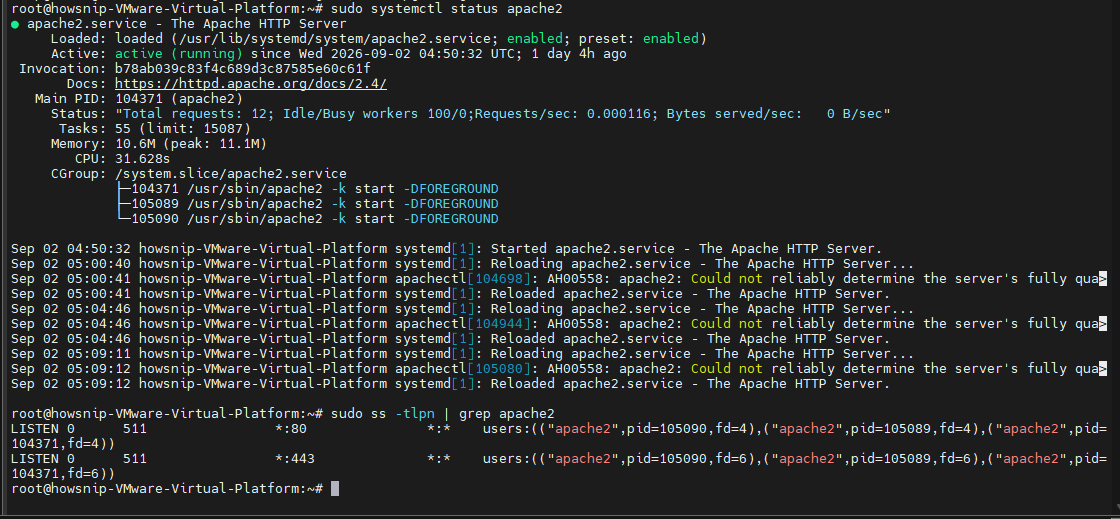Click the wrapped '104371,fd=6))' text
This screenshot has height=519, width=1120.
pyautogui.click(x=63, y=473)
